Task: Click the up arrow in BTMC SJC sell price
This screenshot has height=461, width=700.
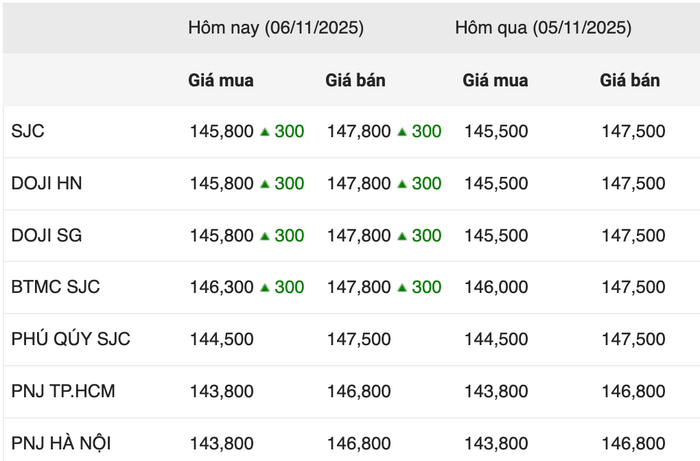Action: pyautogui.click(x=403, y=287)
